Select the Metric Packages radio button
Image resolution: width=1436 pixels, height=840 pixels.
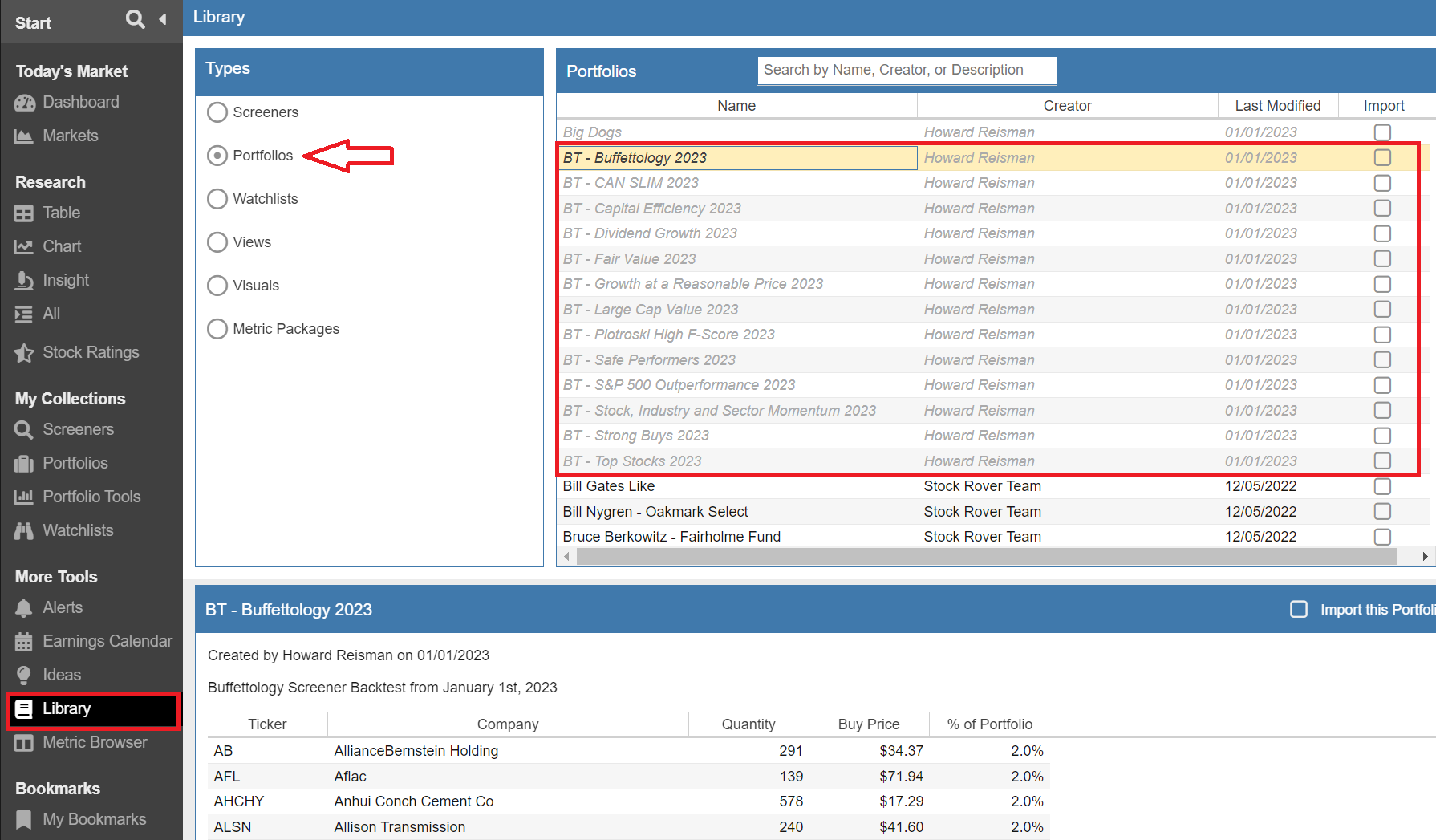click(217, 329)
